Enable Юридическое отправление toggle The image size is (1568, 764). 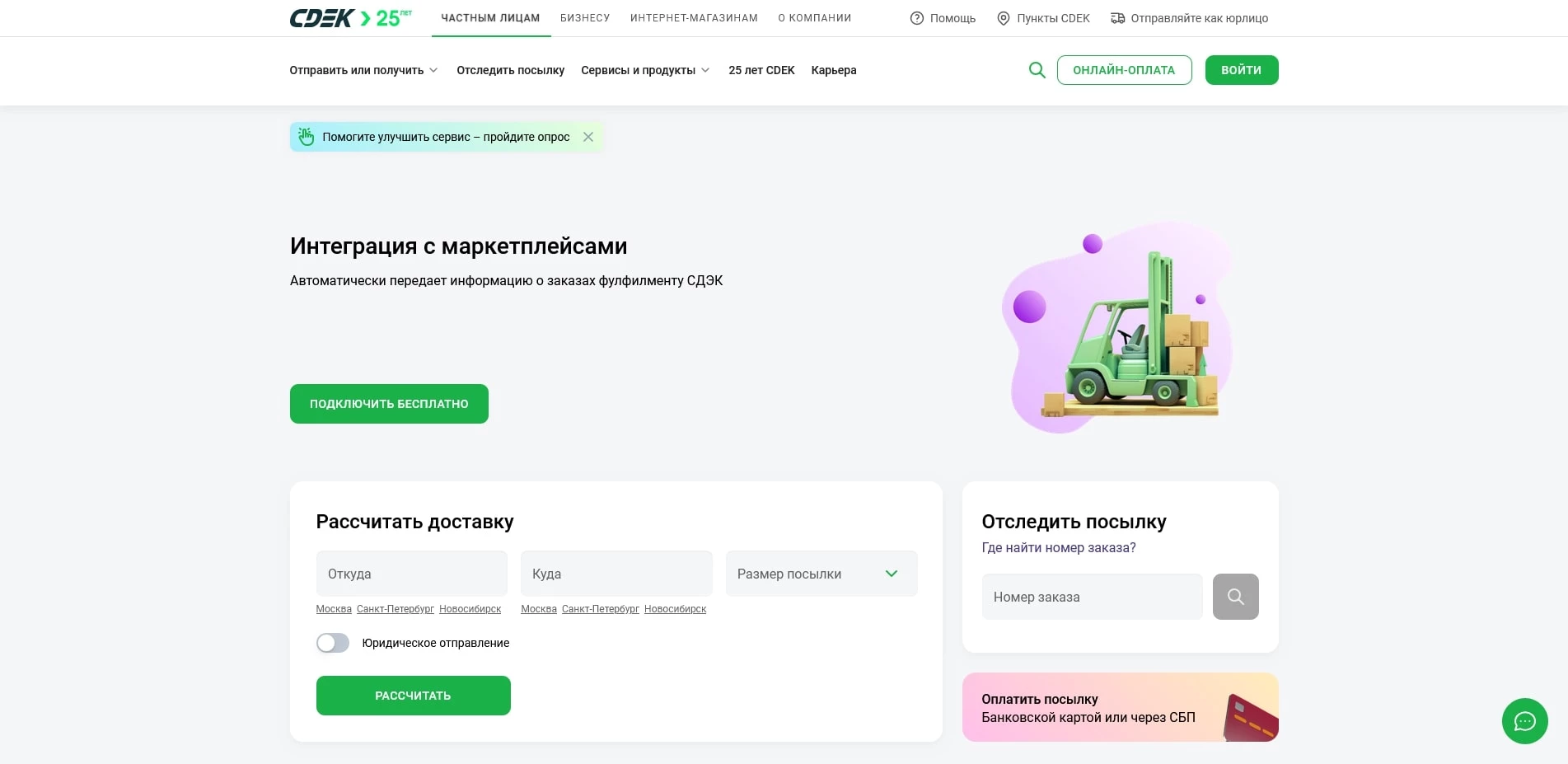point(333,643)
